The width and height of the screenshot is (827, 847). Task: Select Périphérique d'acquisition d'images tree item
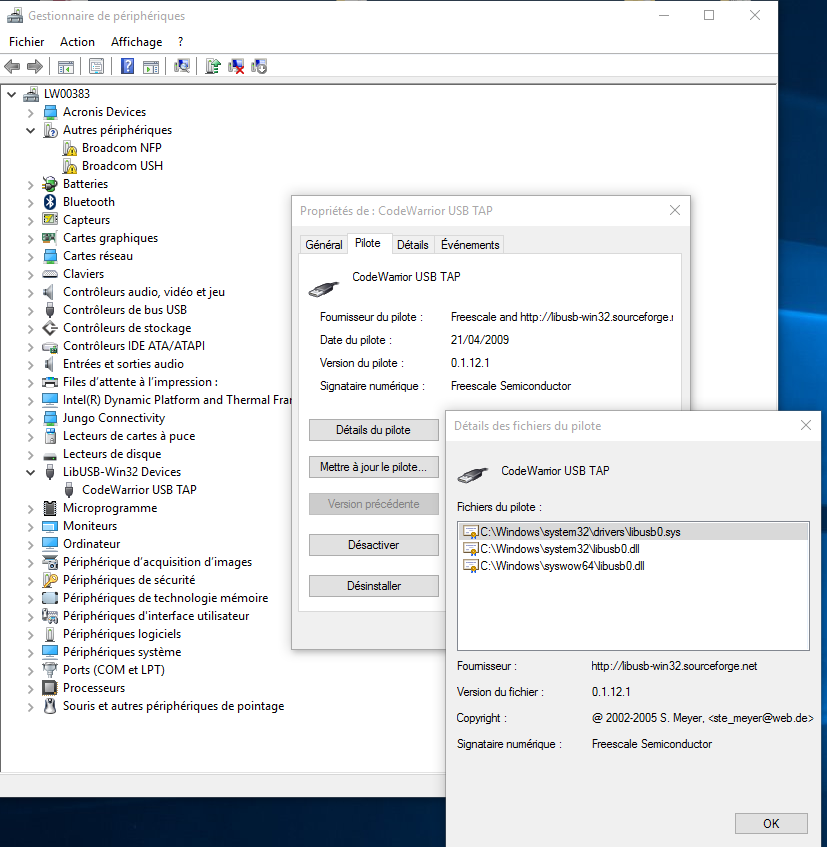tap(157, 562)
